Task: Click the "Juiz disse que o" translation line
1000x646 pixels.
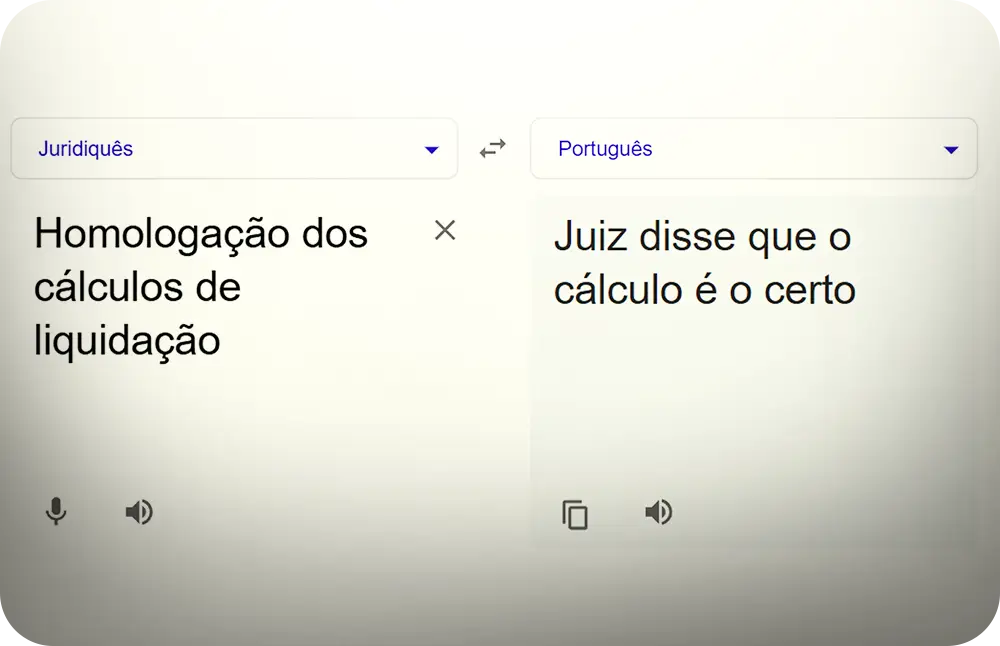Action: [702, 238]
